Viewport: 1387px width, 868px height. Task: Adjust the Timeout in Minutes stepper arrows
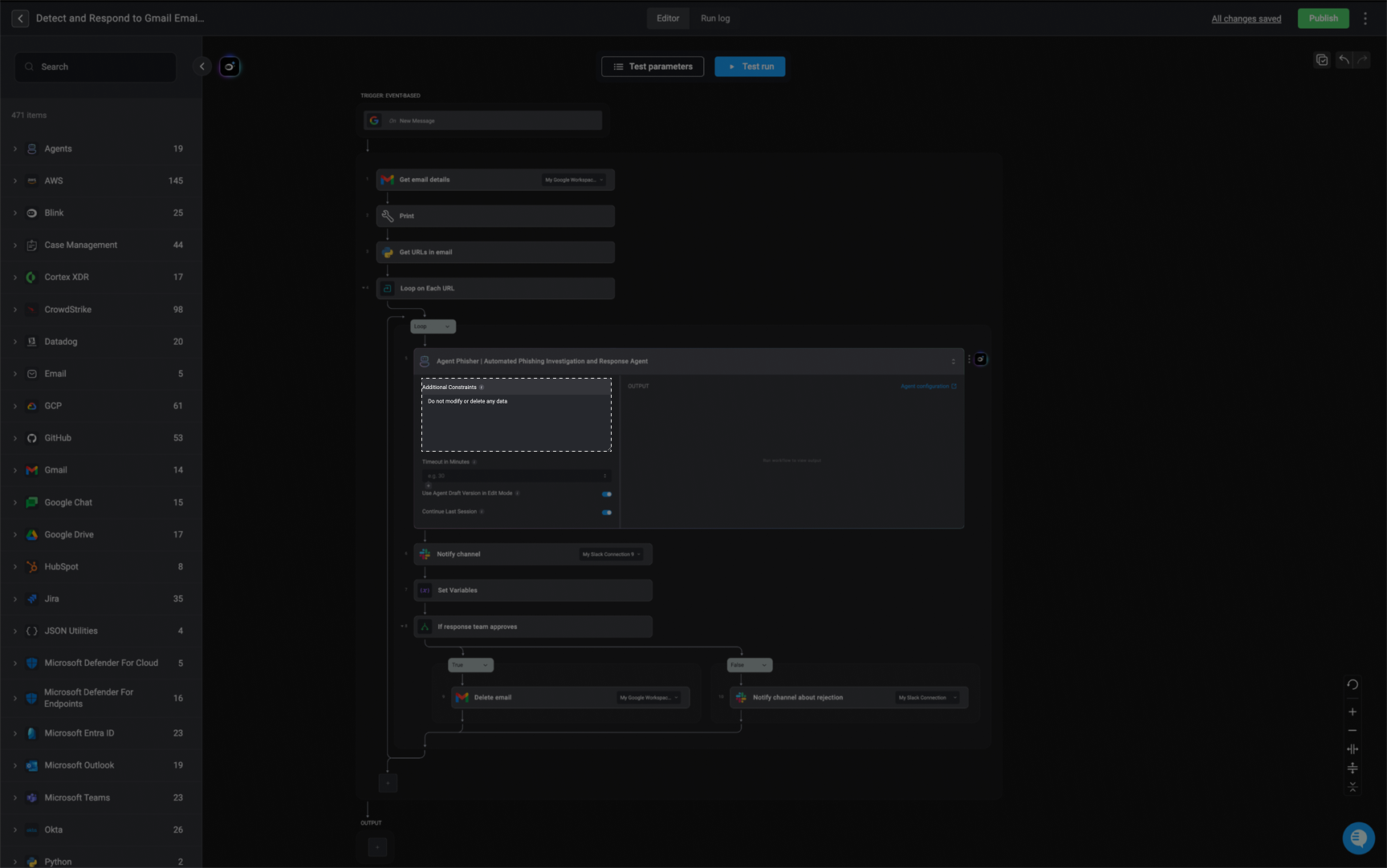pyautogui.click(x=605, y=476)
